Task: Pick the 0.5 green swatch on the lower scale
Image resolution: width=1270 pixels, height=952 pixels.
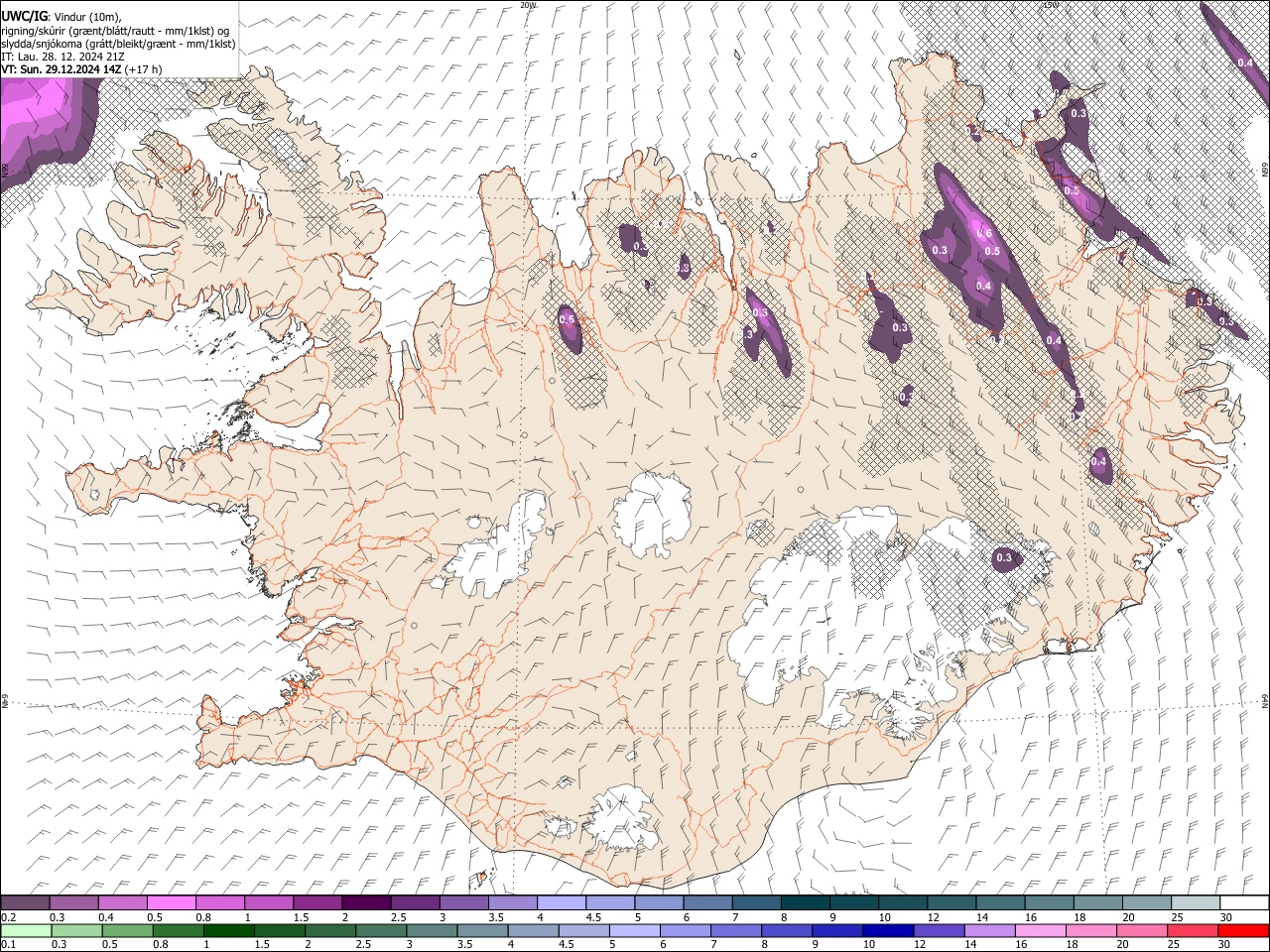Action: click(128, 930)
